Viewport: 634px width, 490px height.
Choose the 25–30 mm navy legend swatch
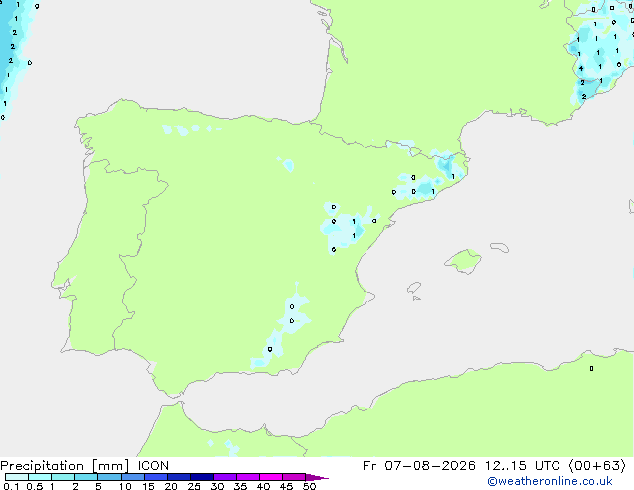point(202,477)
